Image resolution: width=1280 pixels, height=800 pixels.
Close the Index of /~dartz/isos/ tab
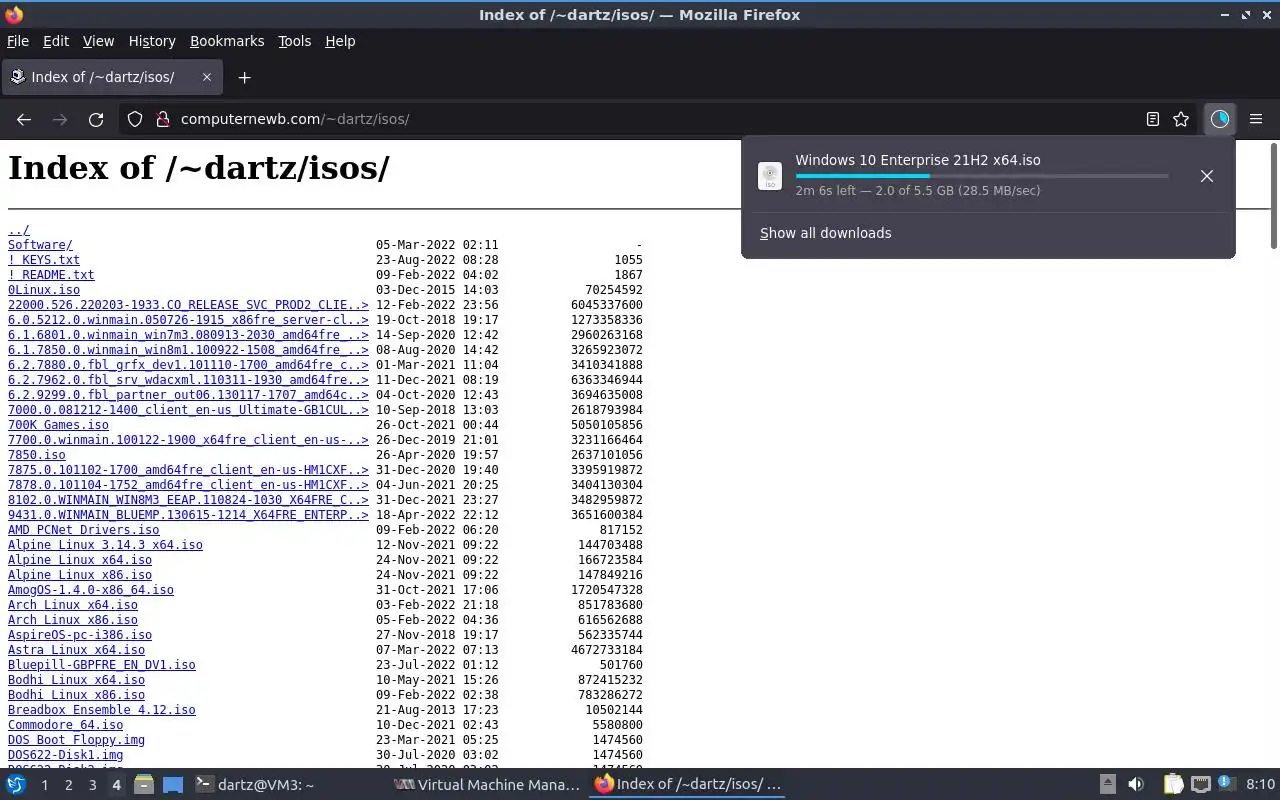coord(207,77)
